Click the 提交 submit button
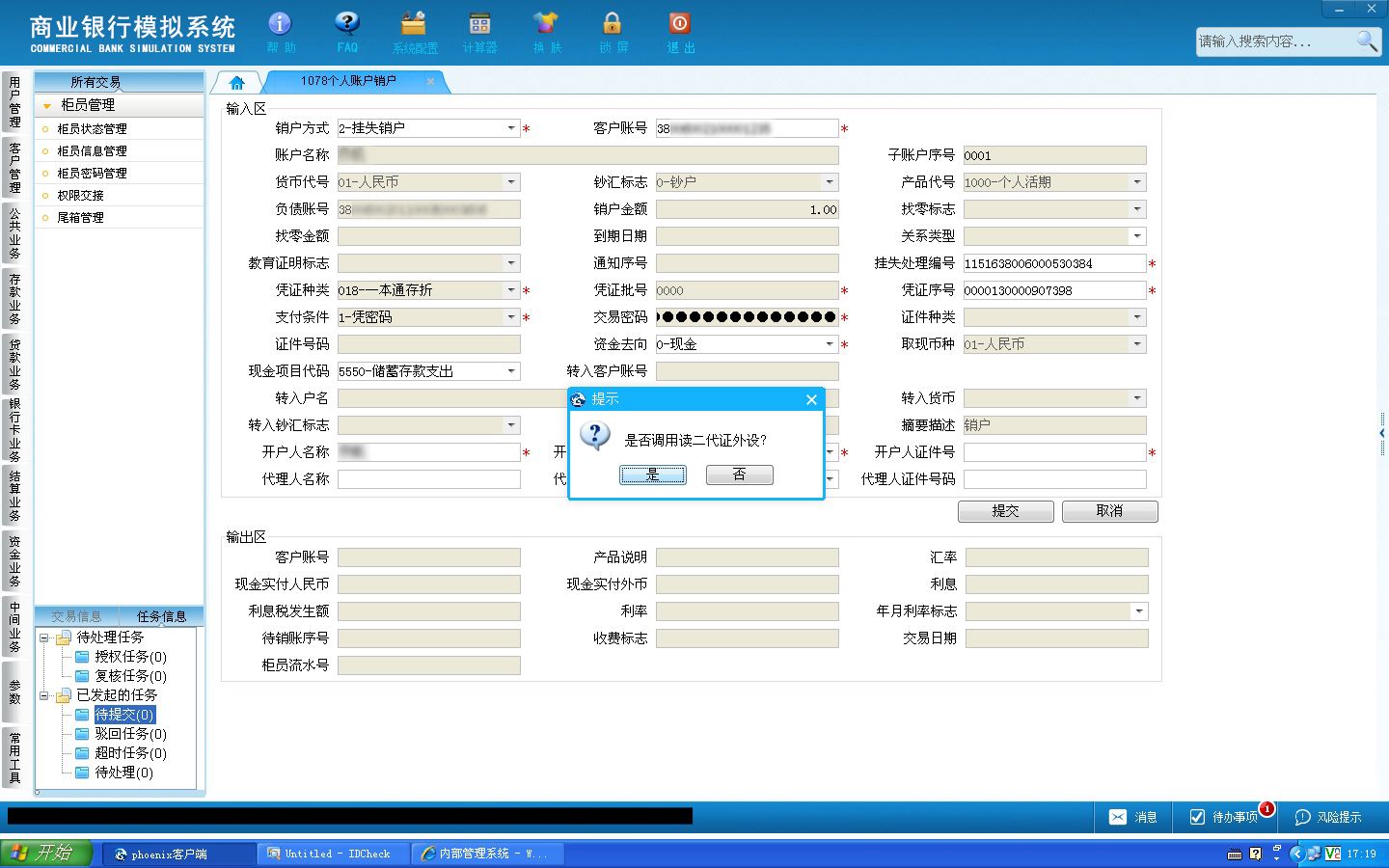The image size is (1389, 868). (1005, 511)
